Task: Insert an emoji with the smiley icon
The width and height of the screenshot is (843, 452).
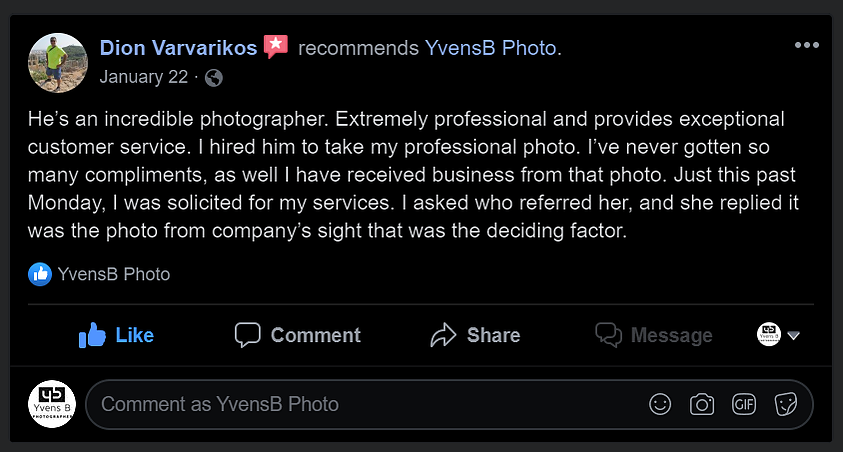Action: pyautogui.click(x=660, y=404)
